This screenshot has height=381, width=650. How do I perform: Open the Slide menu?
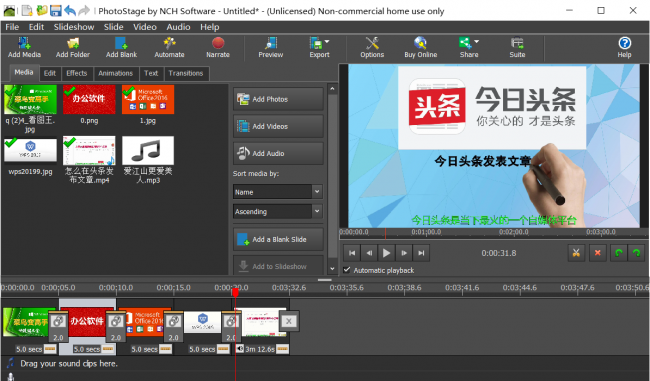(113, 27)
